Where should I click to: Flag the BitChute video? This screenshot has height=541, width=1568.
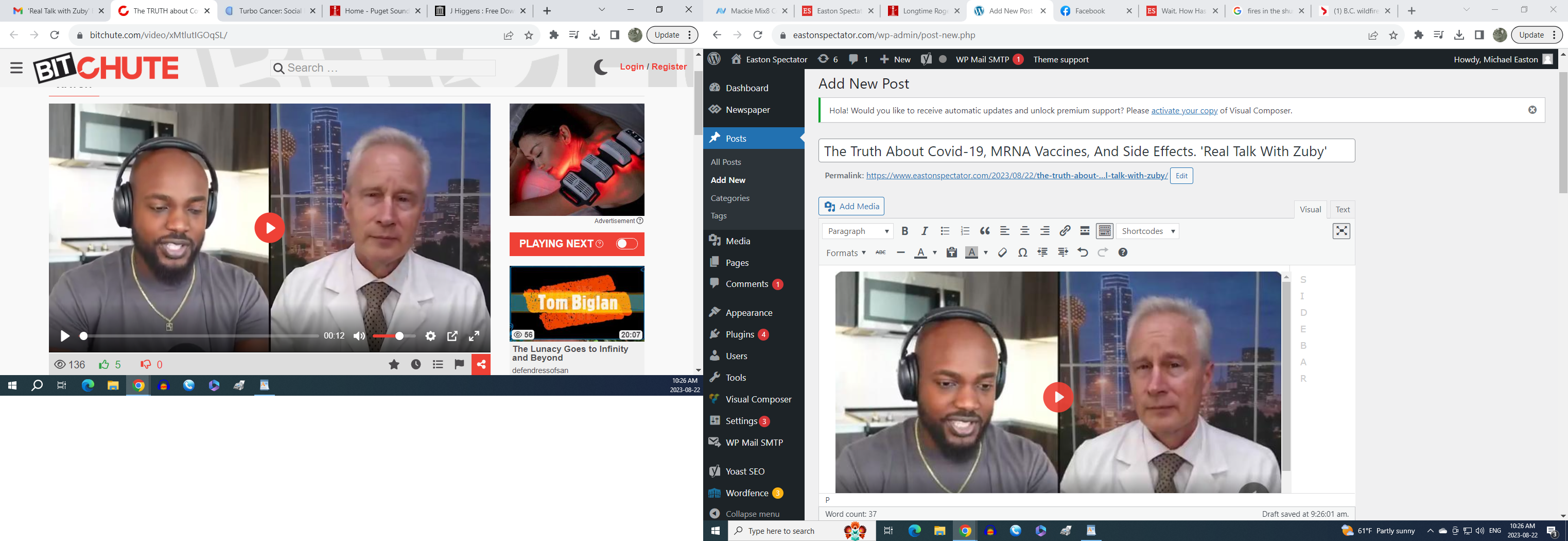[459, 364]
